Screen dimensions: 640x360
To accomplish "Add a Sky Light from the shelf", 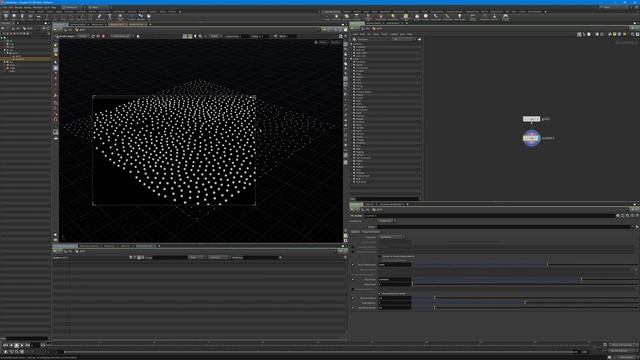I will coord(417,17).
